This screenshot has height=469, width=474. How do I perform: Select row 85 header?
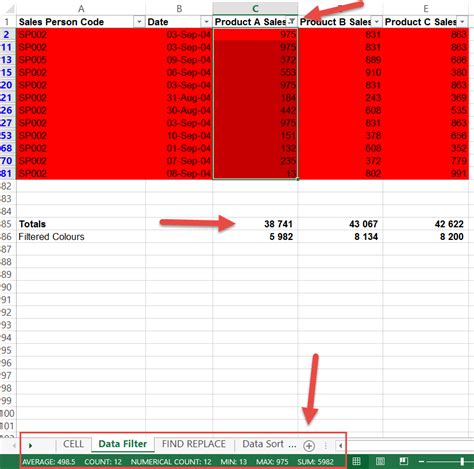pos(7,224)
